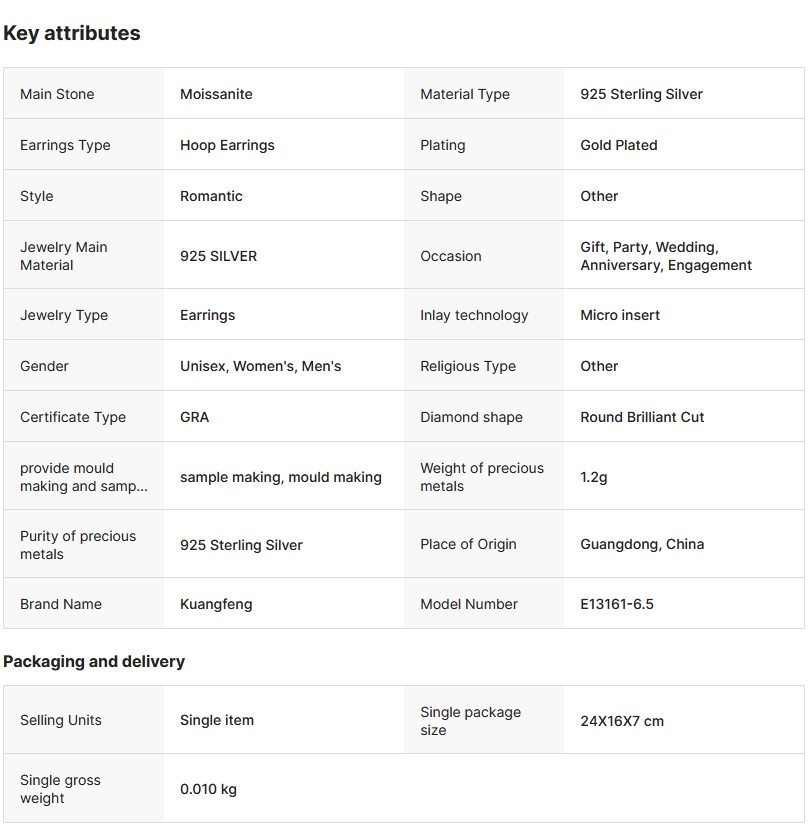The height and width of the screenshot is (825, 808).
Task: Click the Key attributes heading
Action: pyautogui.click(x=72, y=33)
